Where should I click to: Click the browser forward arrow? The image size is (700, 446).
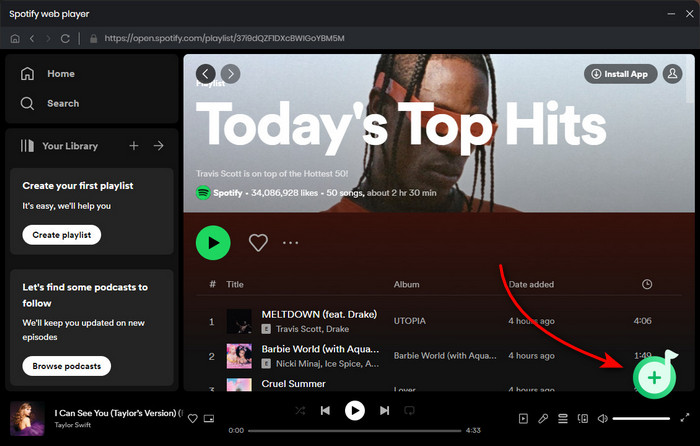48,38
